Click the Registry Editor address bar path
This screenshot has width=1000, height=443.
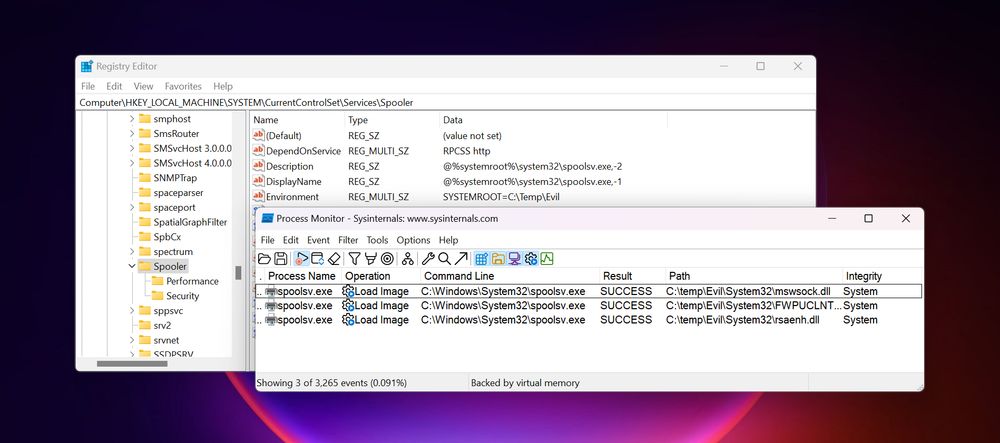(x=246, y=102)
